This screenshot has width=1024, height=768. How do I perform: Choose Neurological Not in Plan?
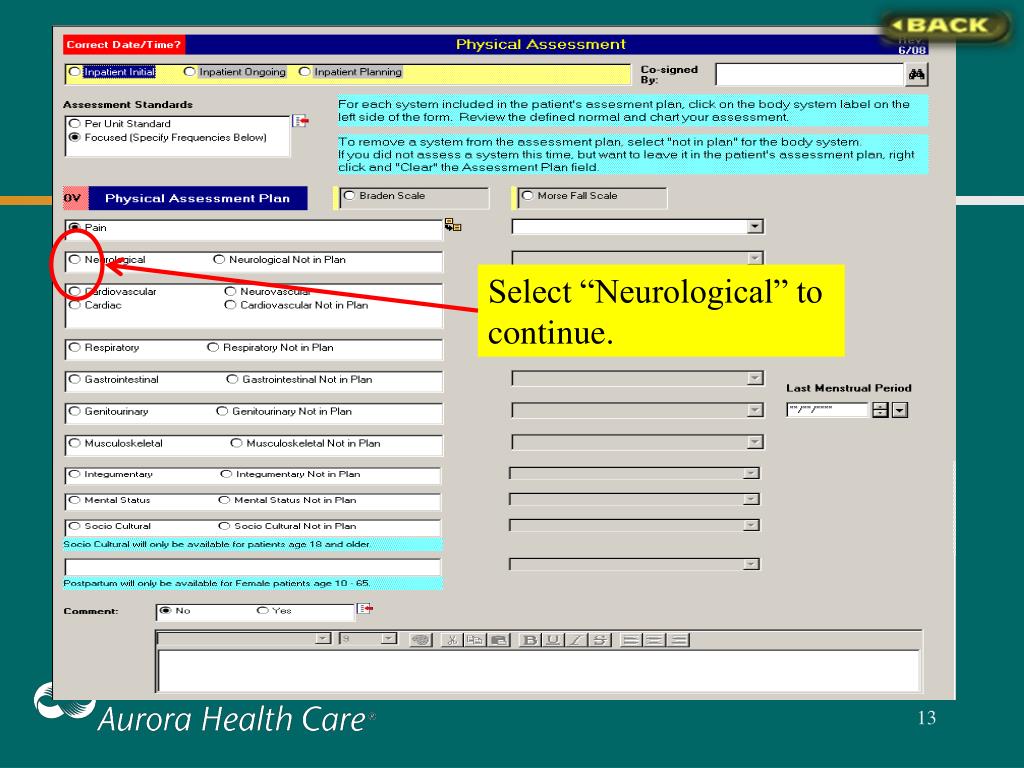(x=219, y=259)
